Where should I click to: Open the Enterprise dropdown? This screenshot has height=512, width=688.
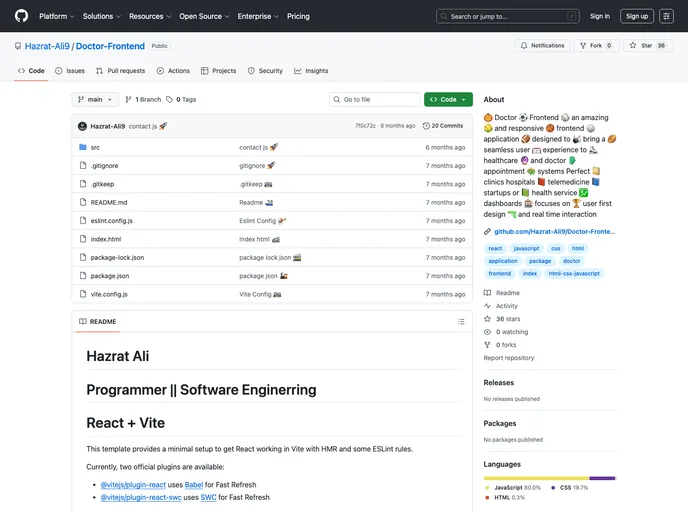(x=258, y=16)
